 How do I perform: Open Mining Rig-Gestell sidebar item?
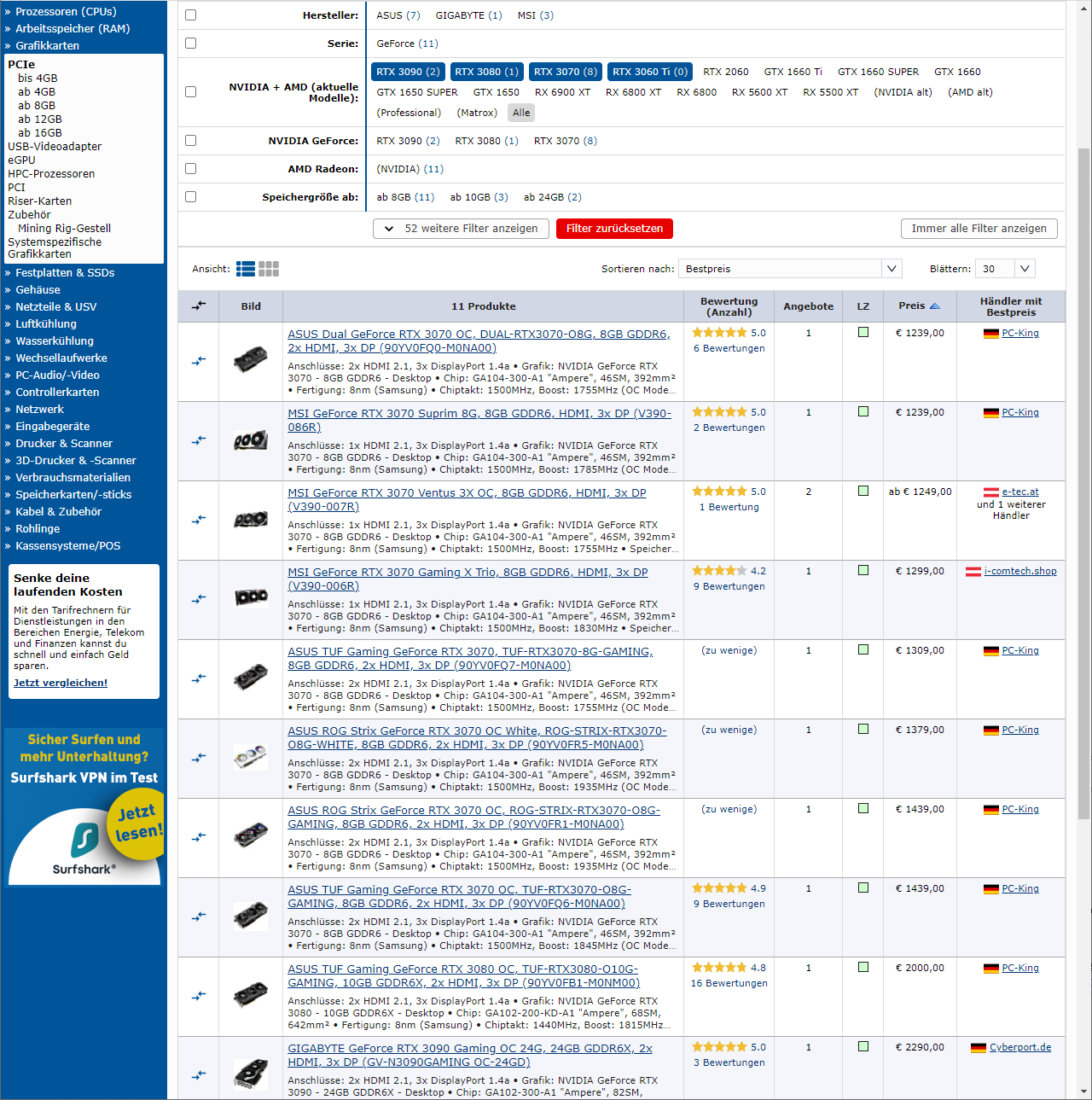point(65,229)
